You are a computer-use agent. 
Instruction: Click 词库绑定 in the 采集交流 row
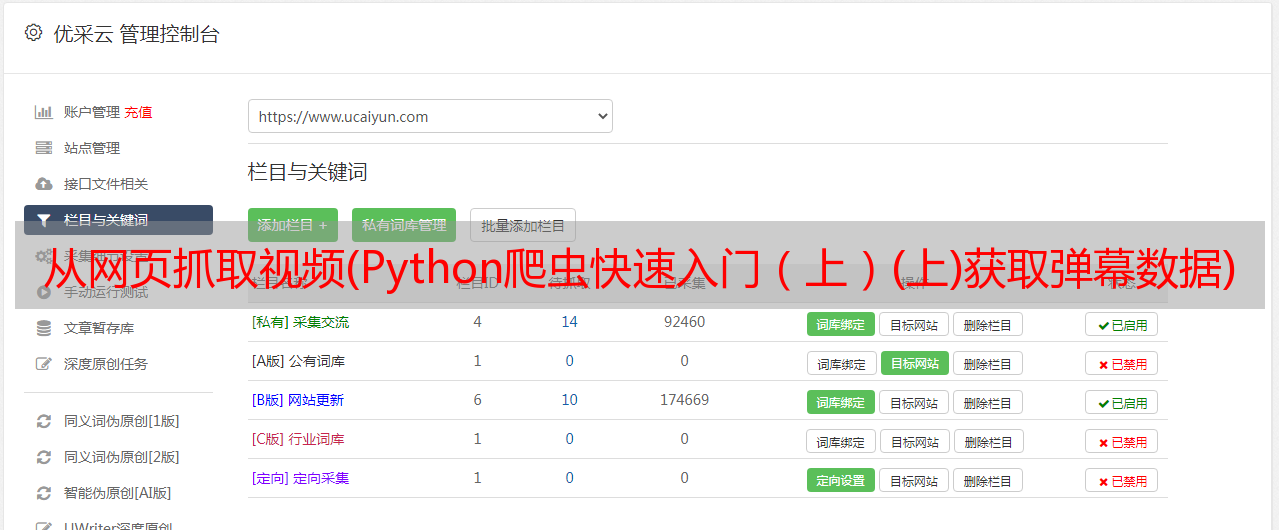[x=841, y=324]
